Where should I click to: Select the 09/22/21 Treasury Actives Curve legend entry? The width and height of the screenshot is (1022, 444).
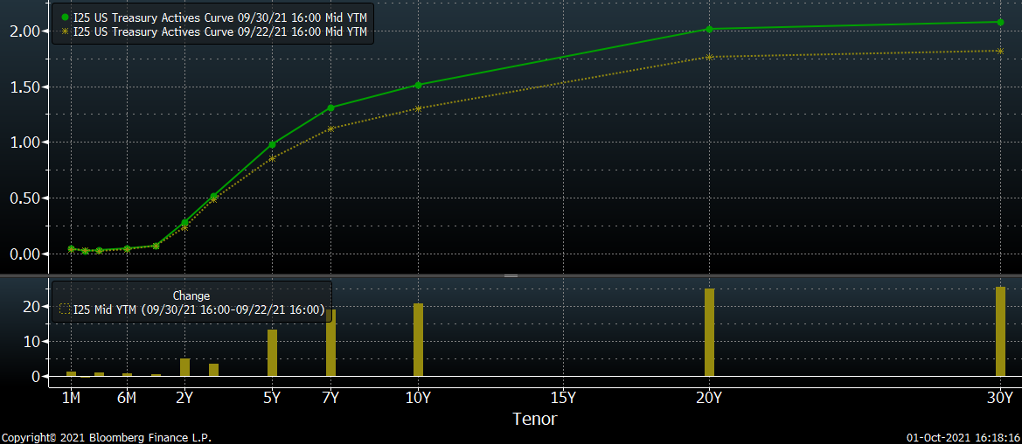(x=214, y=31)
